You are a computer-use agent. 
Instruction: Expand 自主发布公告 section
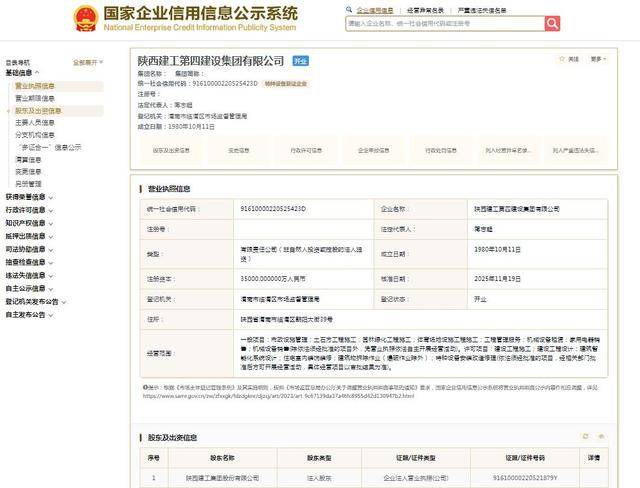point(29,315)
